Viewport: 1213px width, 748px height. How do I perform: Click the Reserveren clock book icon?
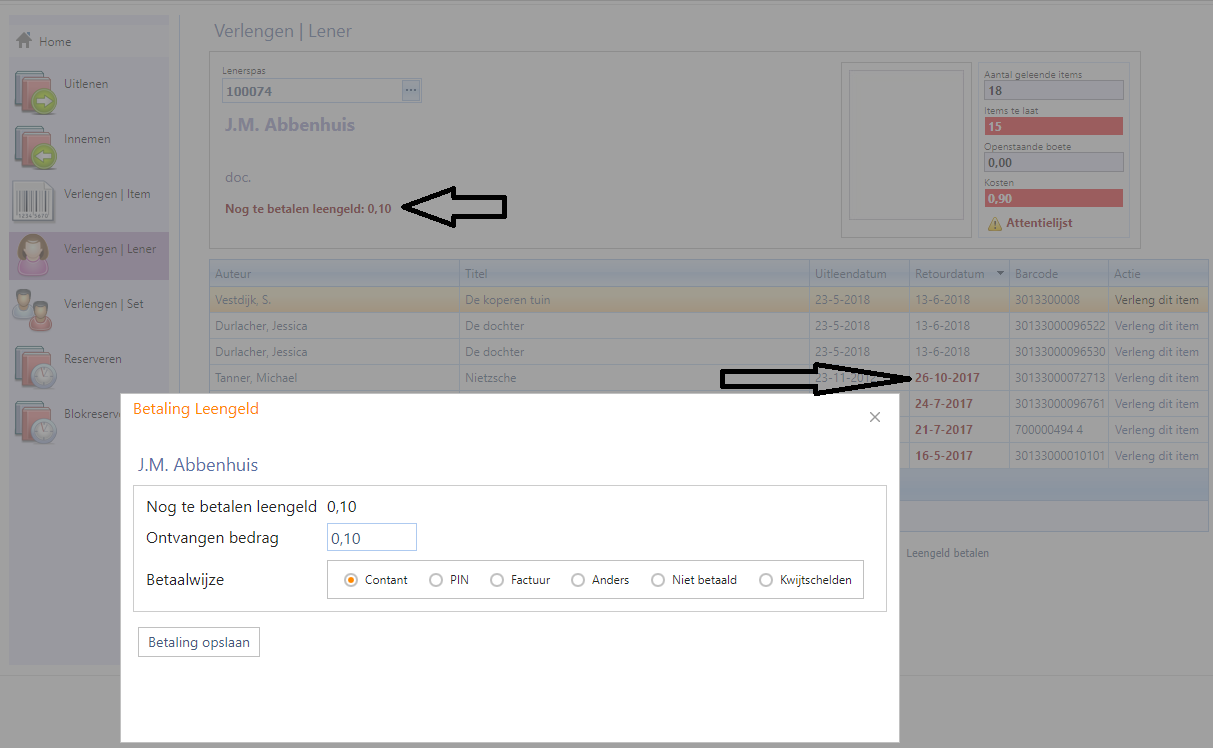(x=36, y=365)
